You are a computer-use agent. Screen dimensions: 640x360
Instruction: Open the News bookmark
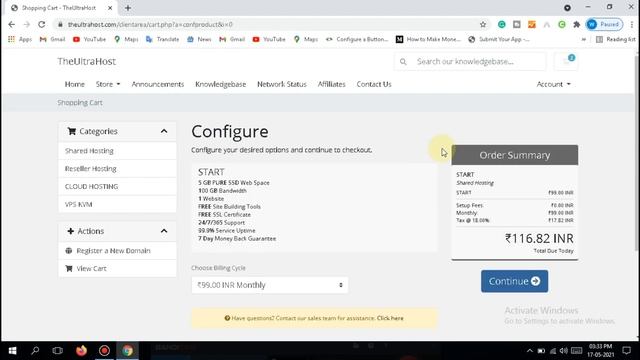[199, 39]
